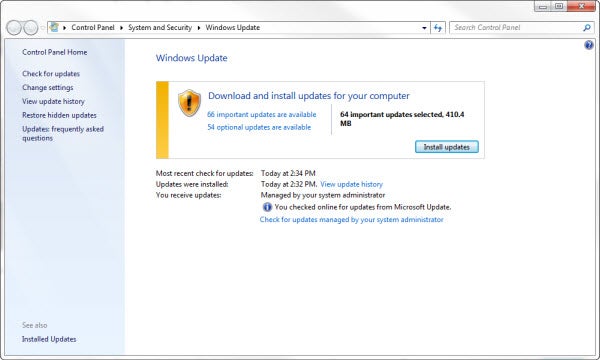The height and width of the screenshot is (360, 600).
Task: Open help with the blue question mark icon
Action: click(x=589, y=45)
